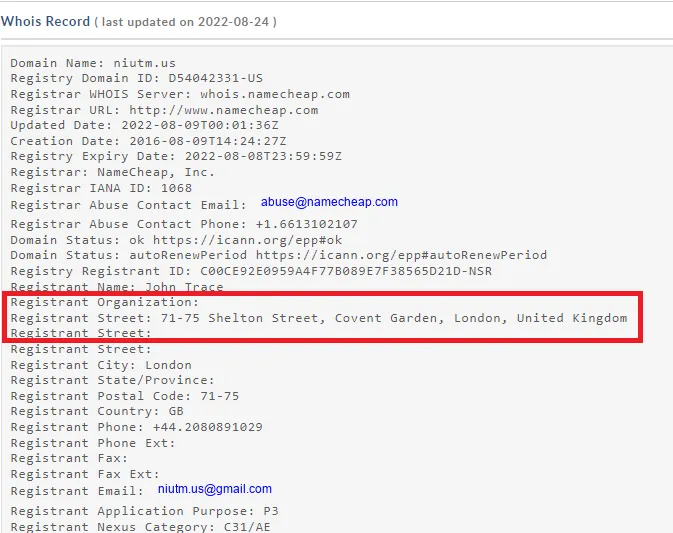Select the Registrant State/Province: line
This screenshot has height=533, width=673.
[x=112, y=380]
